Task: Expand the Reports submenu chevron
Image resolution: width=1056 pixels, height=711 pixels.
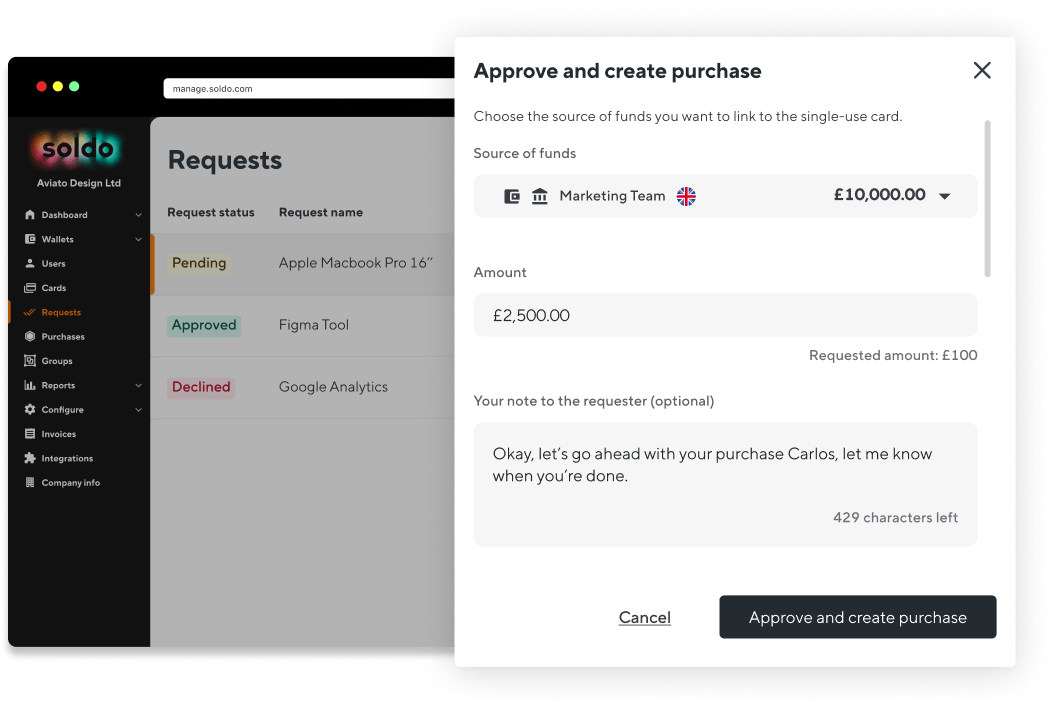Action: click(138, 386)
